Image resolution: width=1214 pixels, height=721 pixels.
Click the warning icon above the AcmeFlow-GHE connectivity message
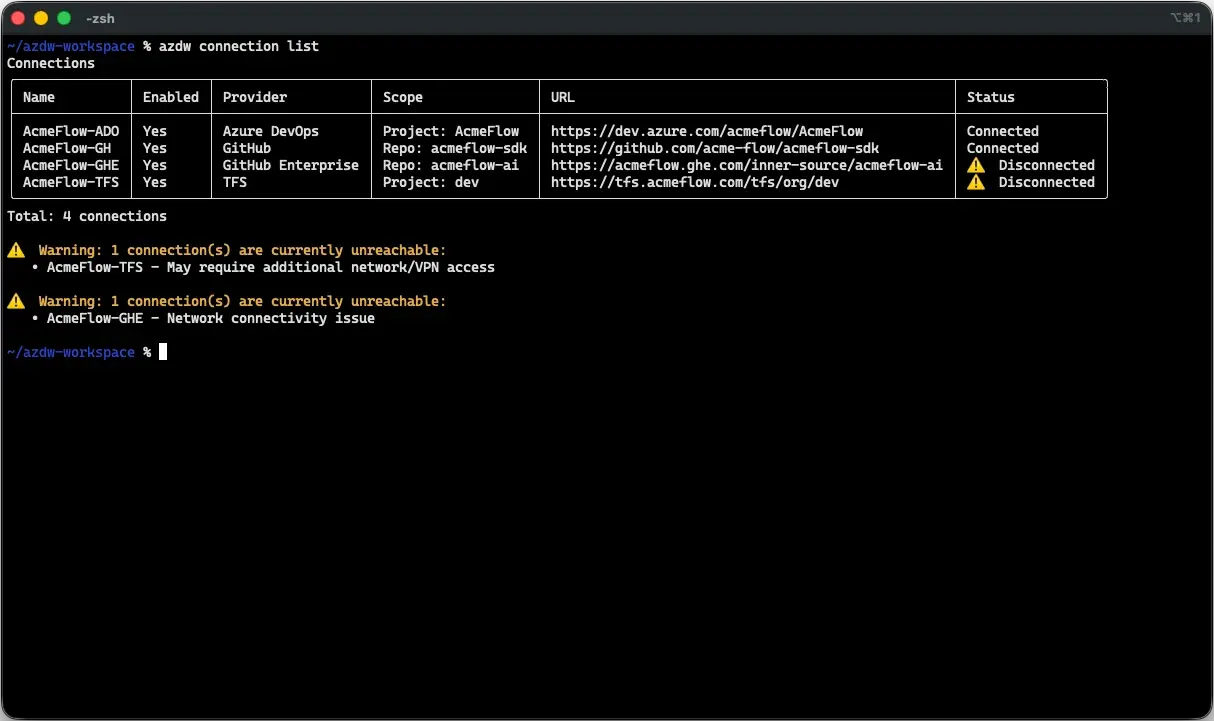pos(16,301)
